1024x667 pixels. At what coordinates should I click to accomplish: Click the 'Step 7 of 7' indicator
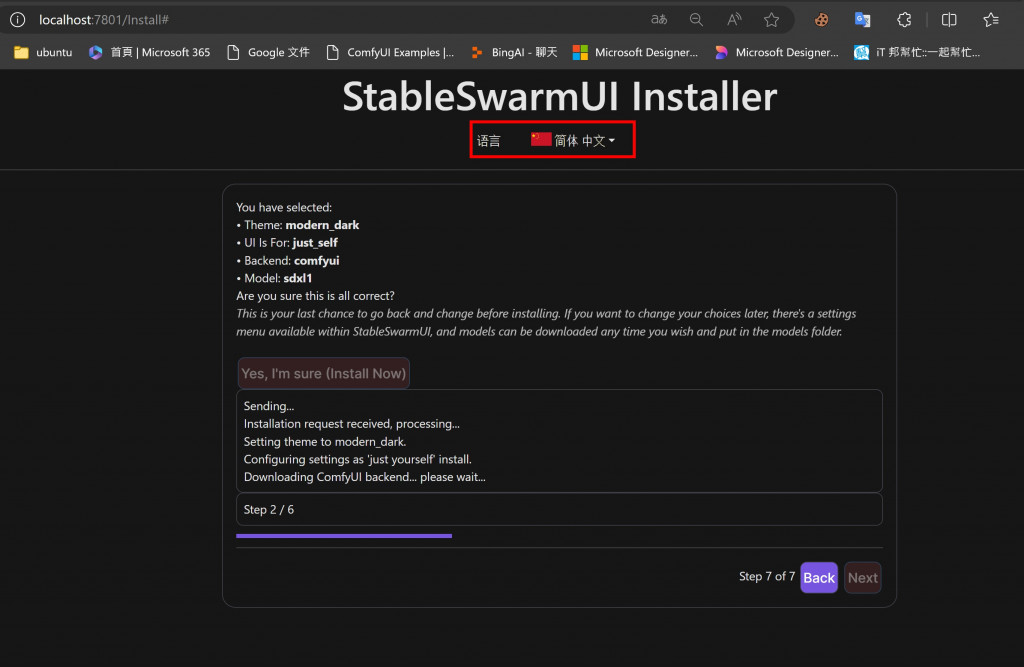coord(767,576)
